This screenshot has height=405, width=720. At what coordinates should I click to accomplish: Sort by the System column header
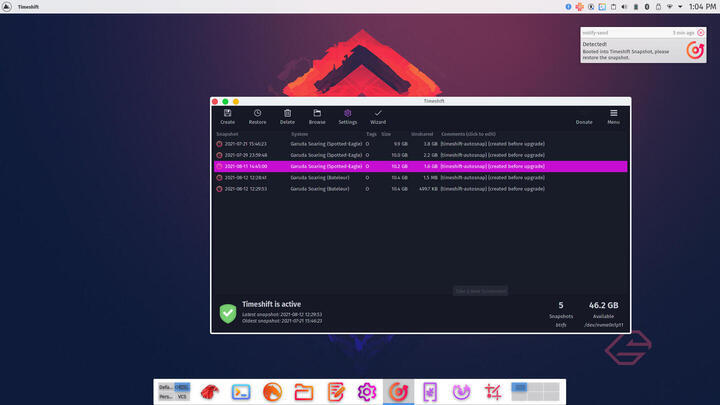(x=299, y=134)
